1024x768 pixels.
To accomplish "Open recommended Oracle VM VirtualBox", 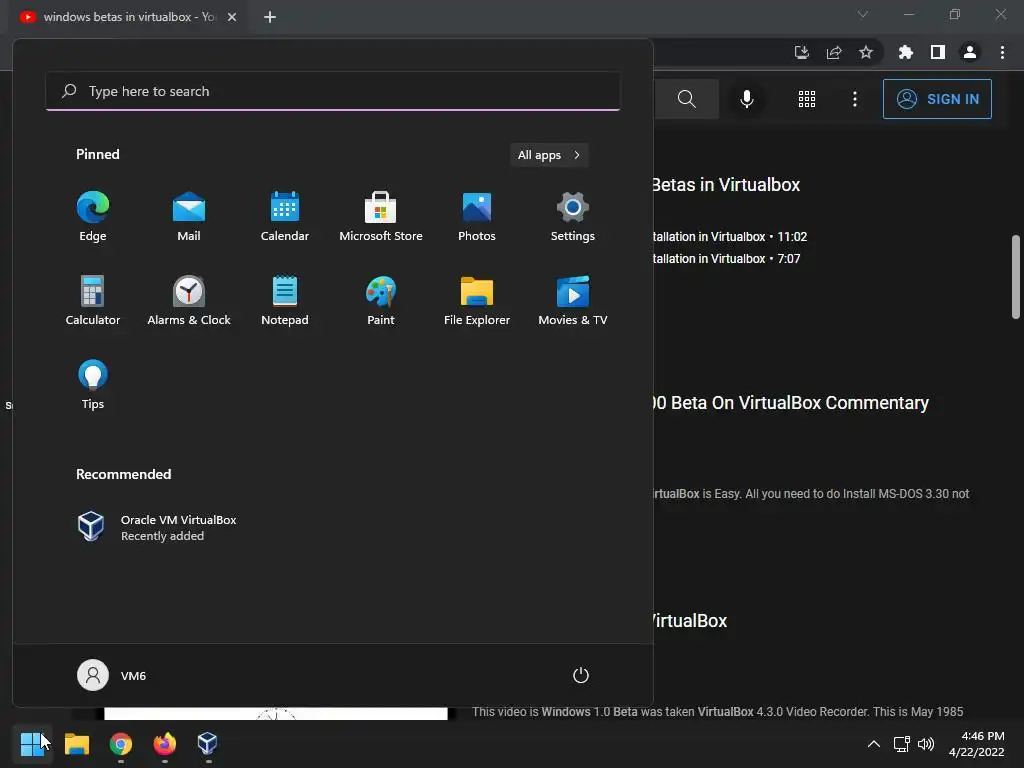I will coord(157,527).
